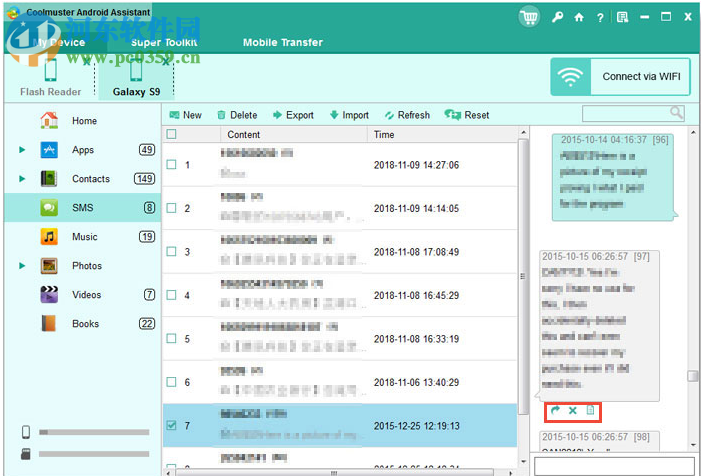This screenshot has width=701, height=476.
Task: Close the Flash Reader device tab
Action: point(87,62)
